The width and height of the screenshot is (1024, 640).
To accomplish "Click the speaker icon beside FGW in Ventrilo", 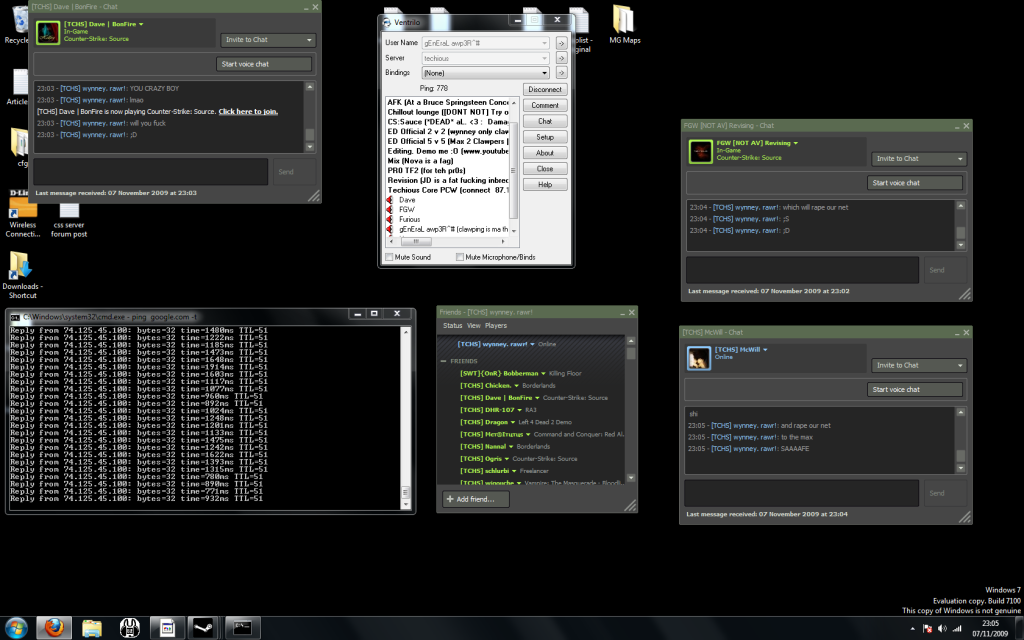I will tap(390, 210).
